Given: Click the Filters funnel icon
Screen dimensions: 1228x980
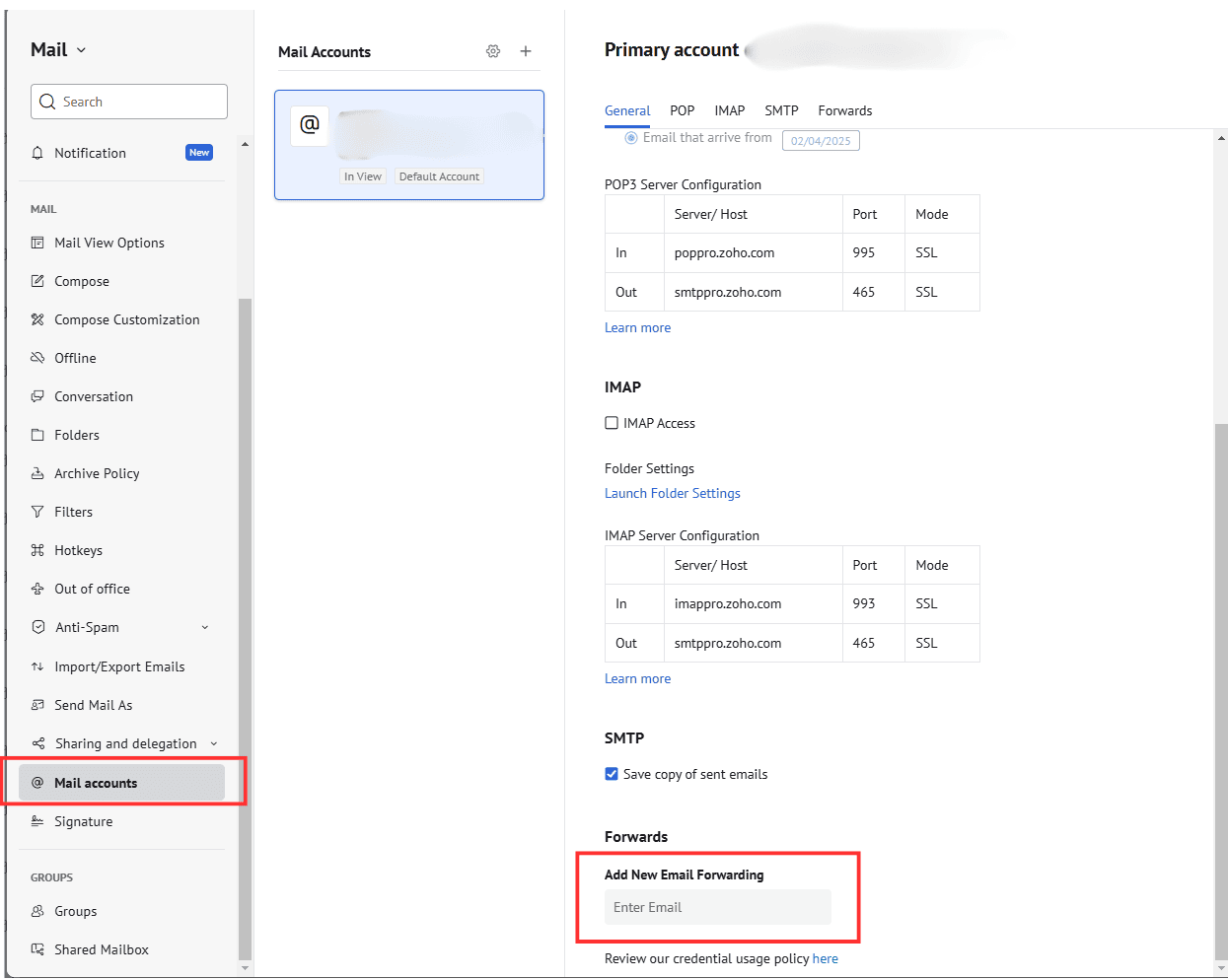Looking at the screenshot, I should (x=37, y=512).
